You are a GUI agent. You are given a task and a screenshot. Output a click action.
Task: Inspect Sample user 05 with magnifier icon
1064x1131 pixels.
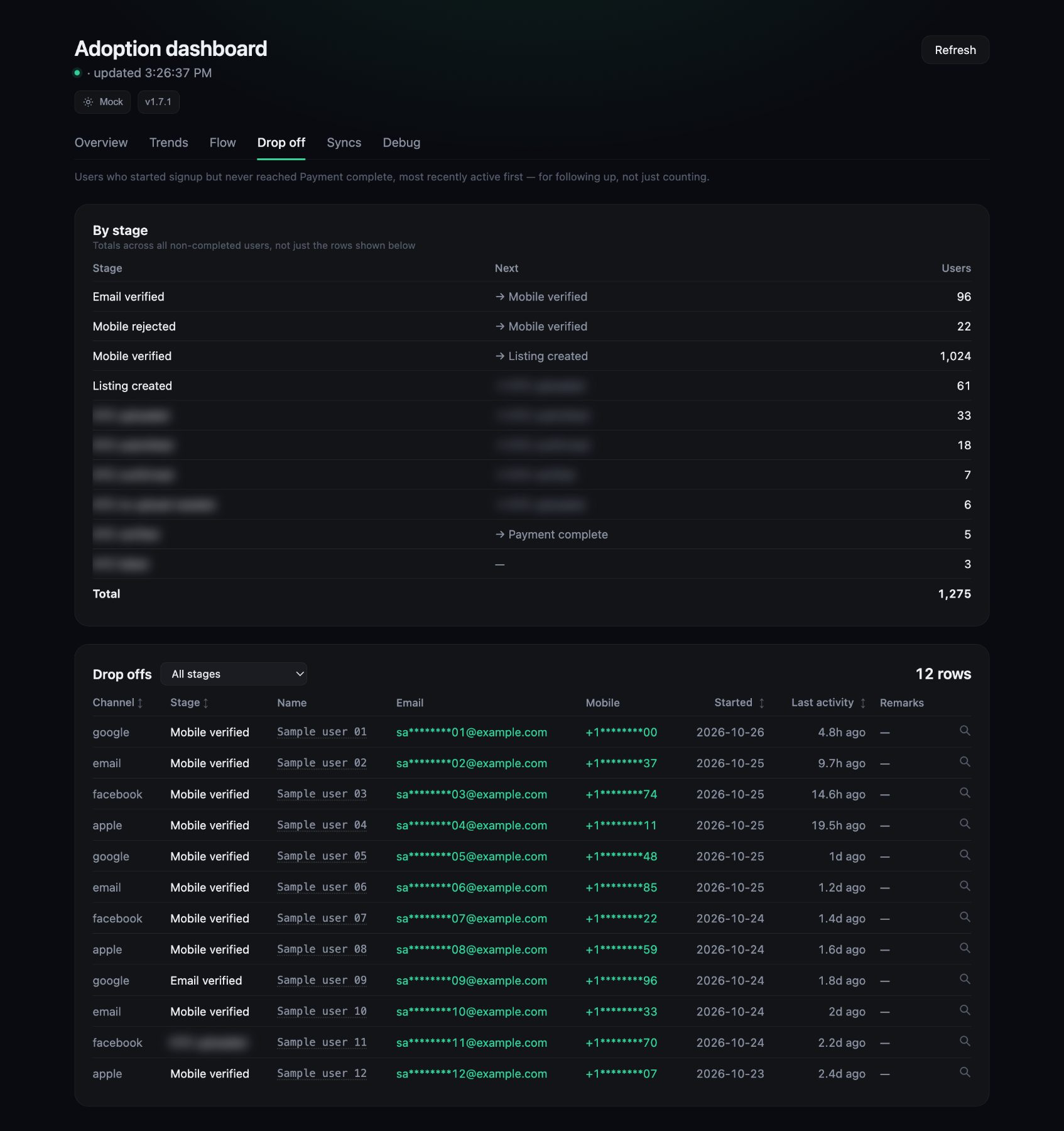click(x=965, y=855)
